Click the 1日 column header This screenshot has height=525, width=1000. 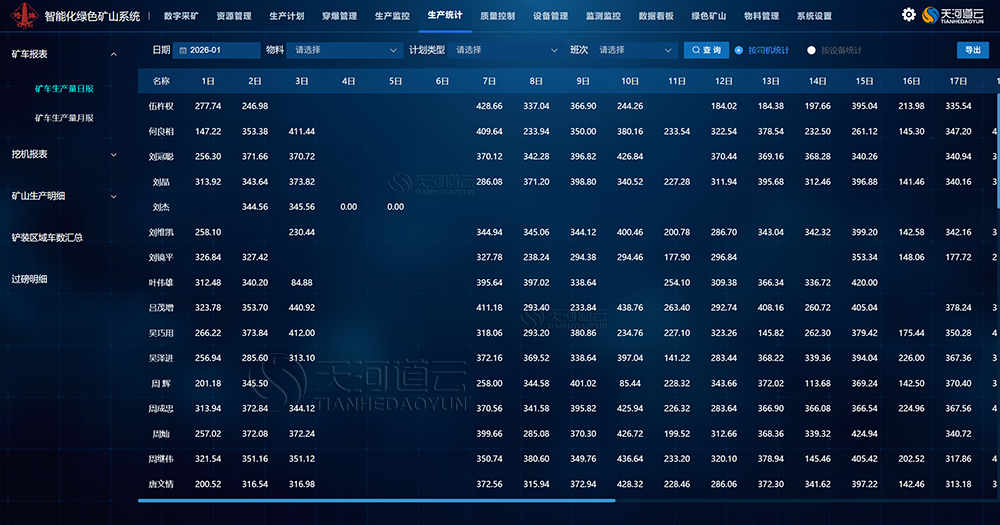click(208, 81)
